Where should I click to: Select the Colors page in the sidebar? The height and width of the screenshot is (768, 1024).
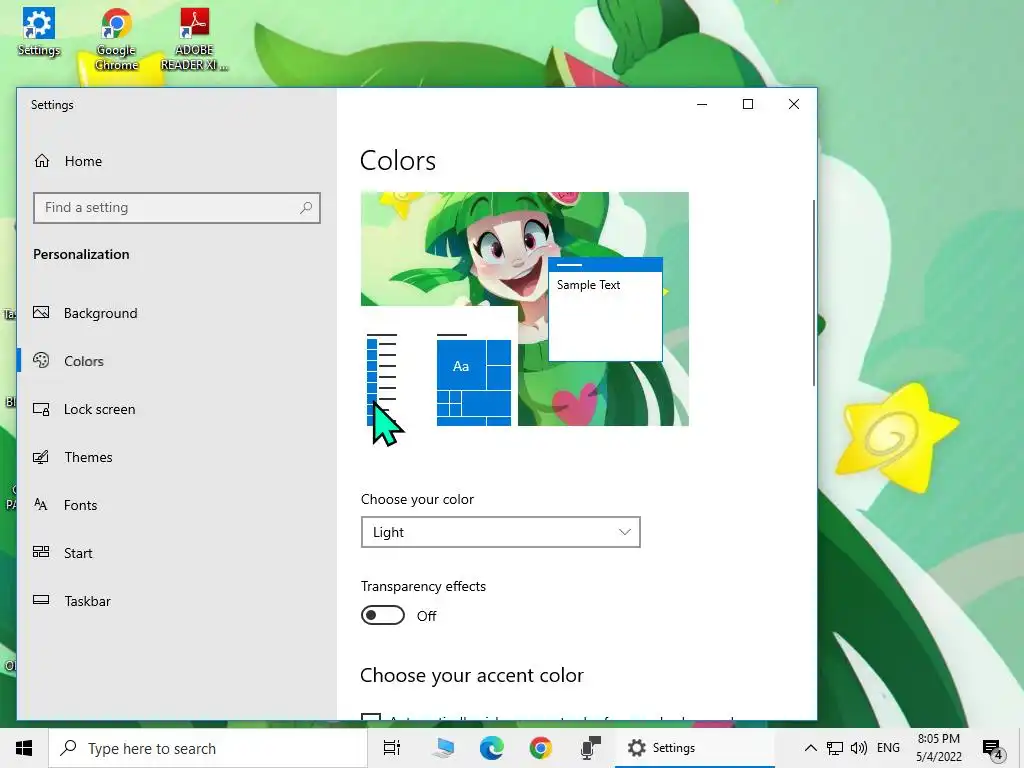[84, 361]
